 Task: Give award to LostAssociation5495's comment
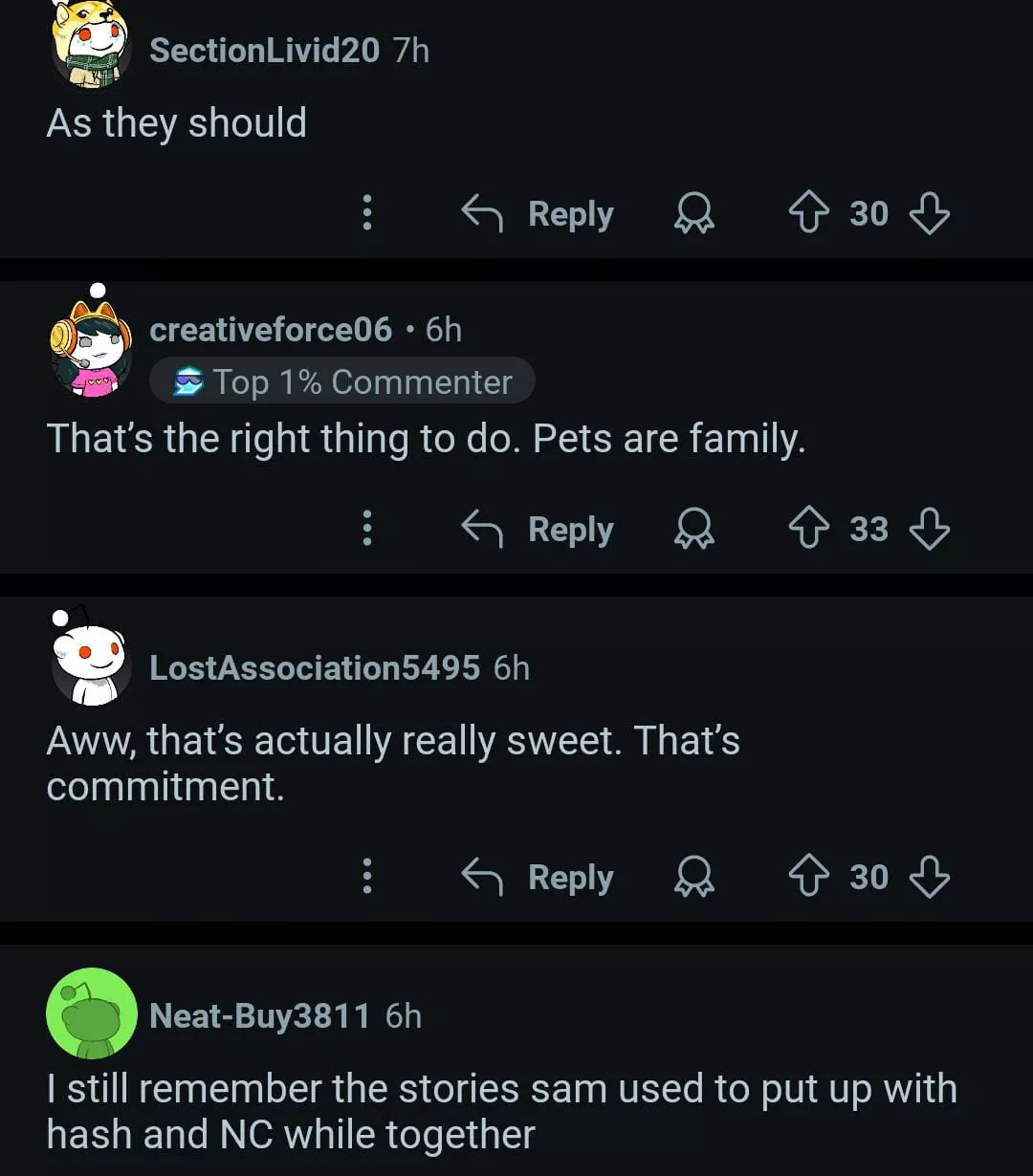coord(694,877)
